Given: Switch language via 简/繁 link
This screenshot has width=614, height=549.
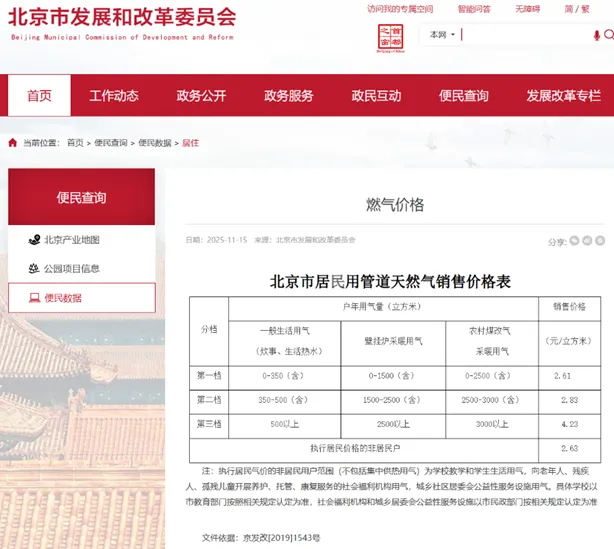Looking at the screenshot, I should [577, 9].
